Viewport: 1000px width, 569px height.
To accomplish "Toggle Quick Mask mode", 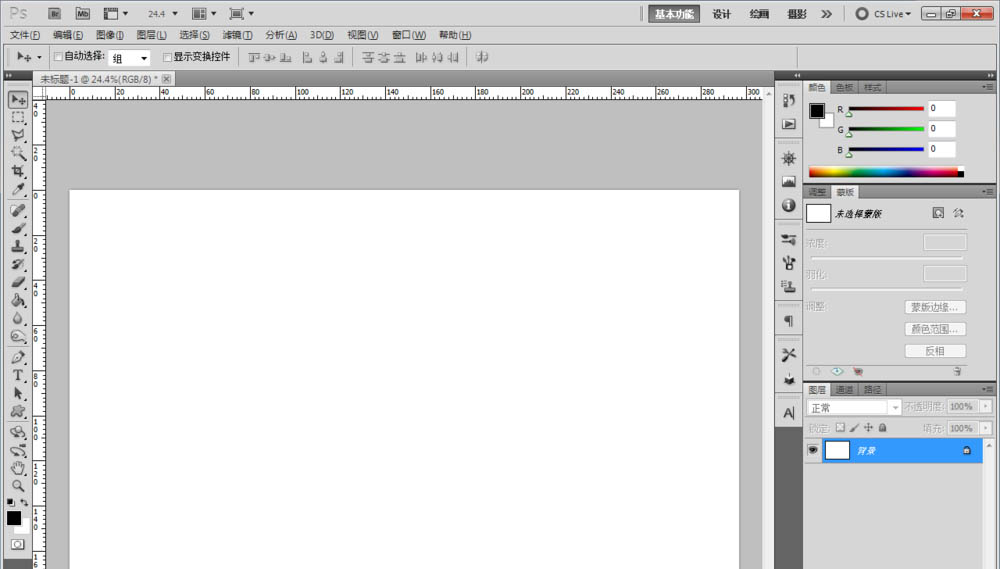I will point(18,544).
